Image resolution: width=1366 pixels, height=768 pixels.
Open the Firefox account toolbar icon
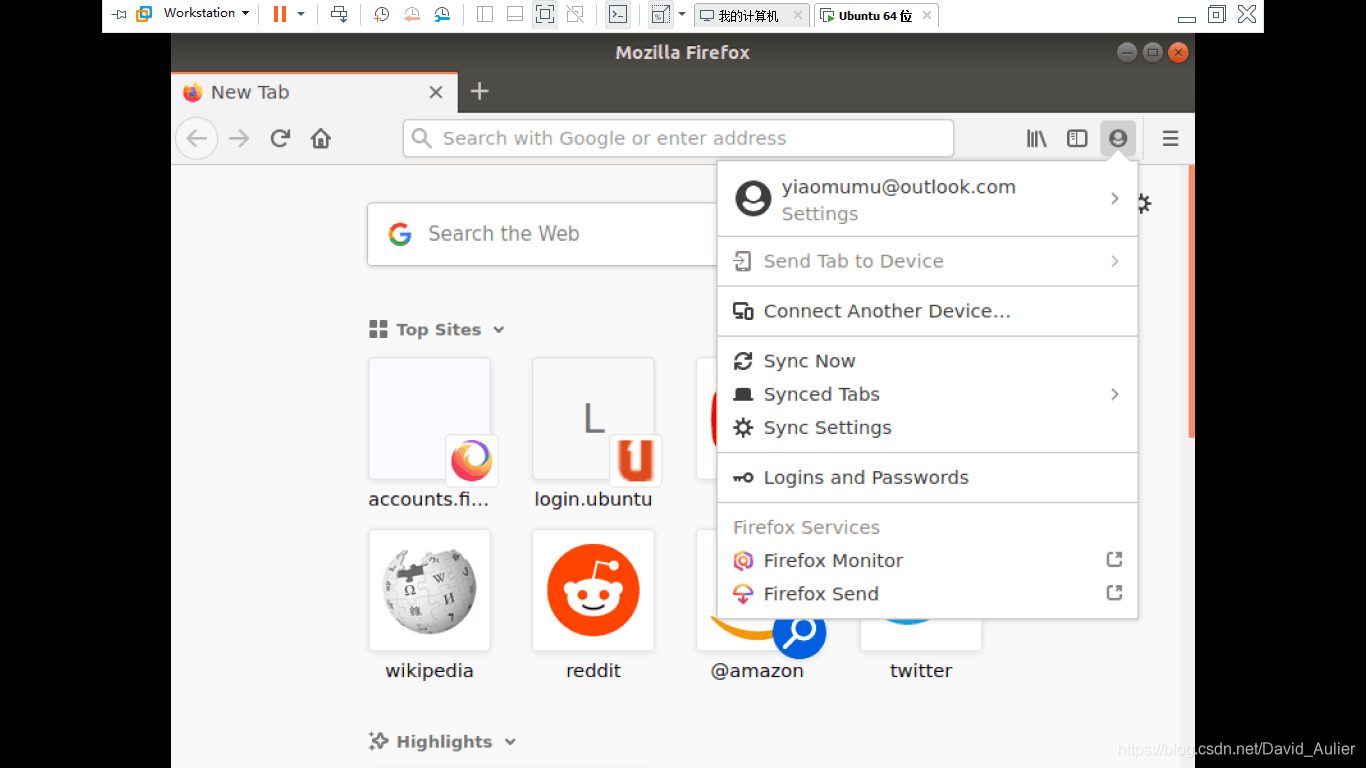pyautogui.click(x=1118, y=138)
